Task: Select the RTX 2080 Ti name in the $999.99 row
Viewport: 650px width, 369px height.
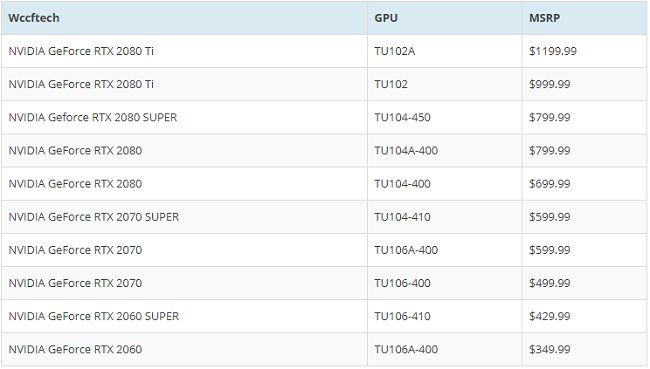Action: 81,84
